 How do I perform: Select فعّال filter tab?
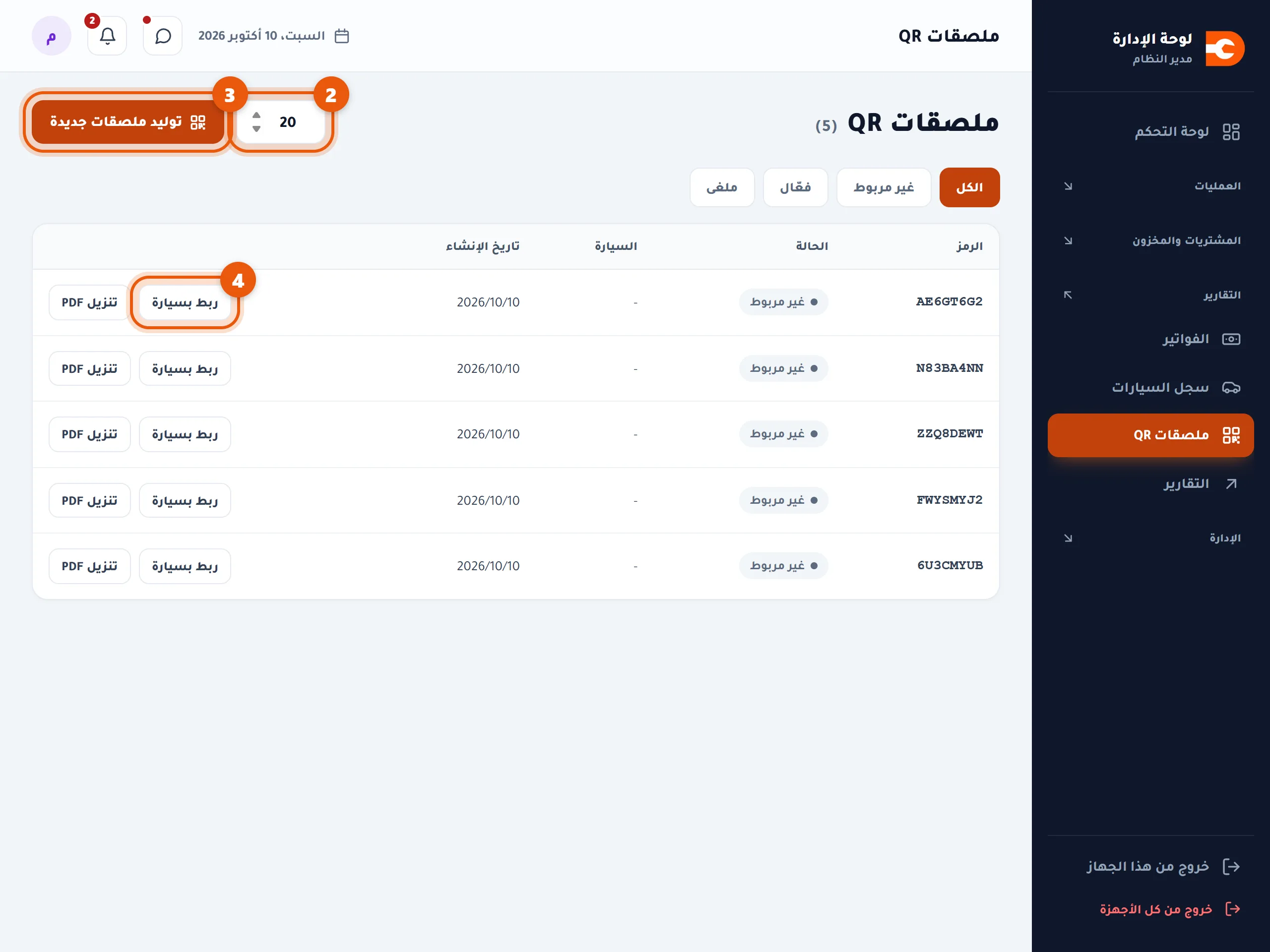[795, 187]
